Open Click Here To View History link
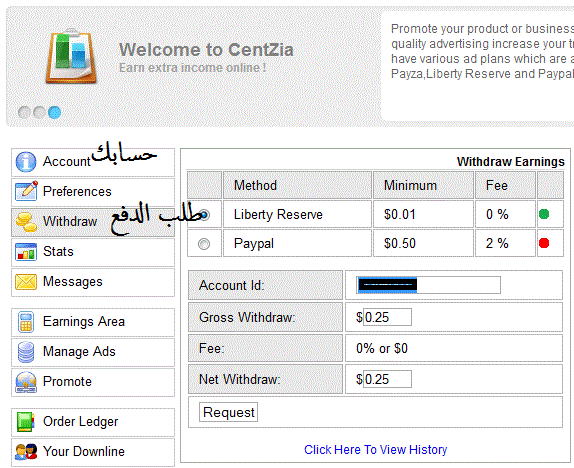574x468 pixels. click(376, 450)
